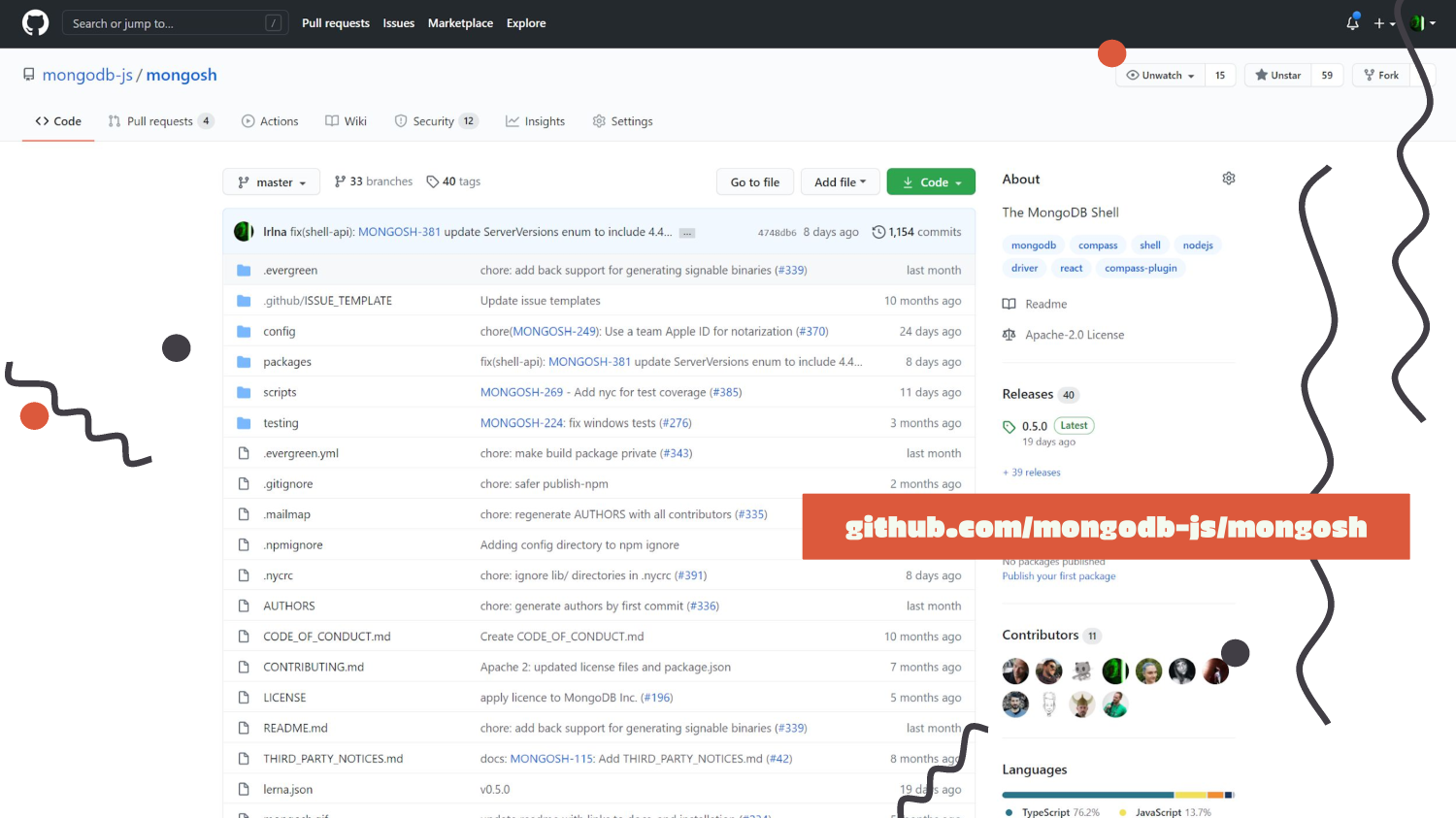Click the Languages breakdown color bar
The image size is (1456, 818).
[x=1117, y=795]
